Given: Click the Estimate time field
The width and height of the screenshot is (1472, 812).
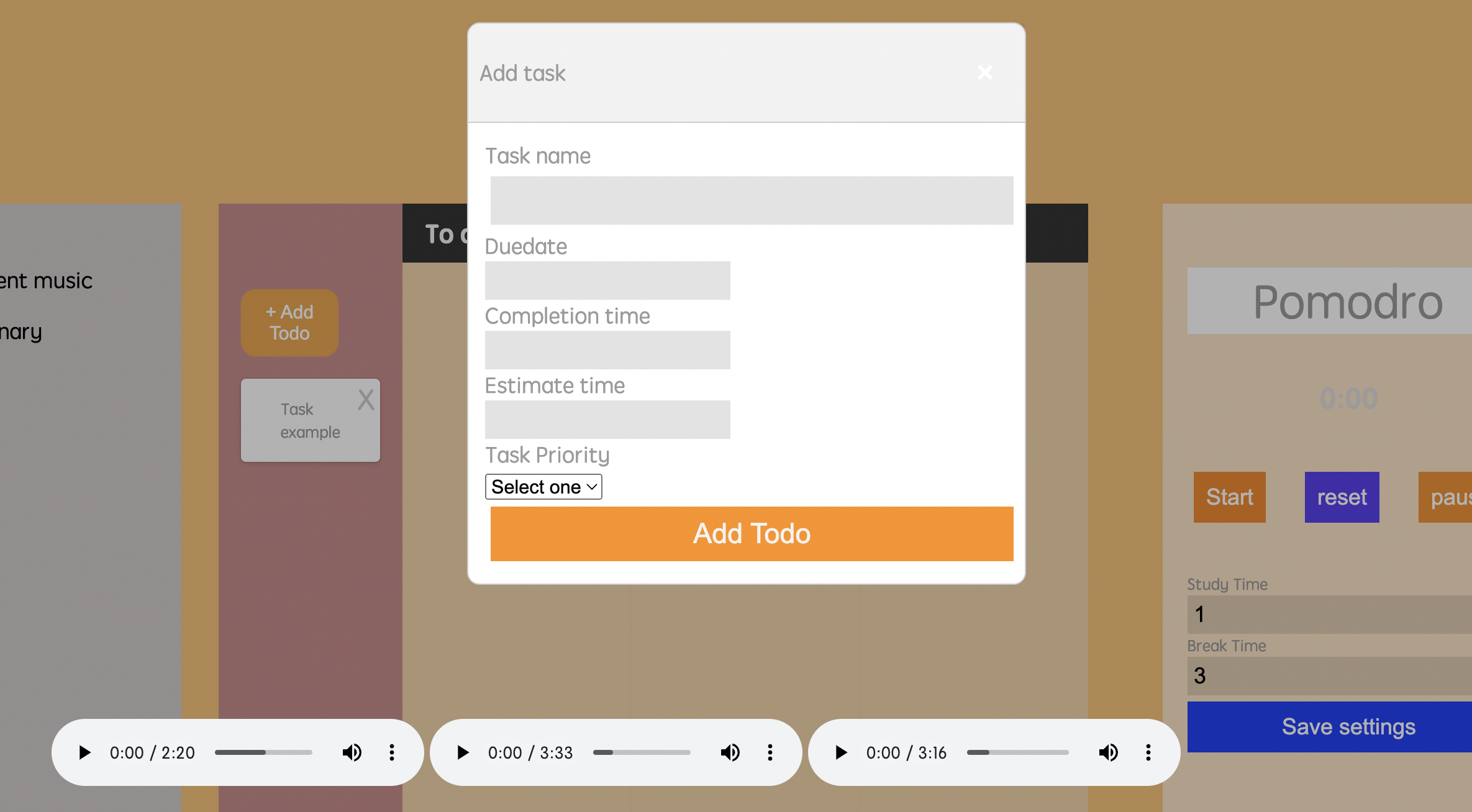Looking at the screenshot, I should click(x=607, y=420).
